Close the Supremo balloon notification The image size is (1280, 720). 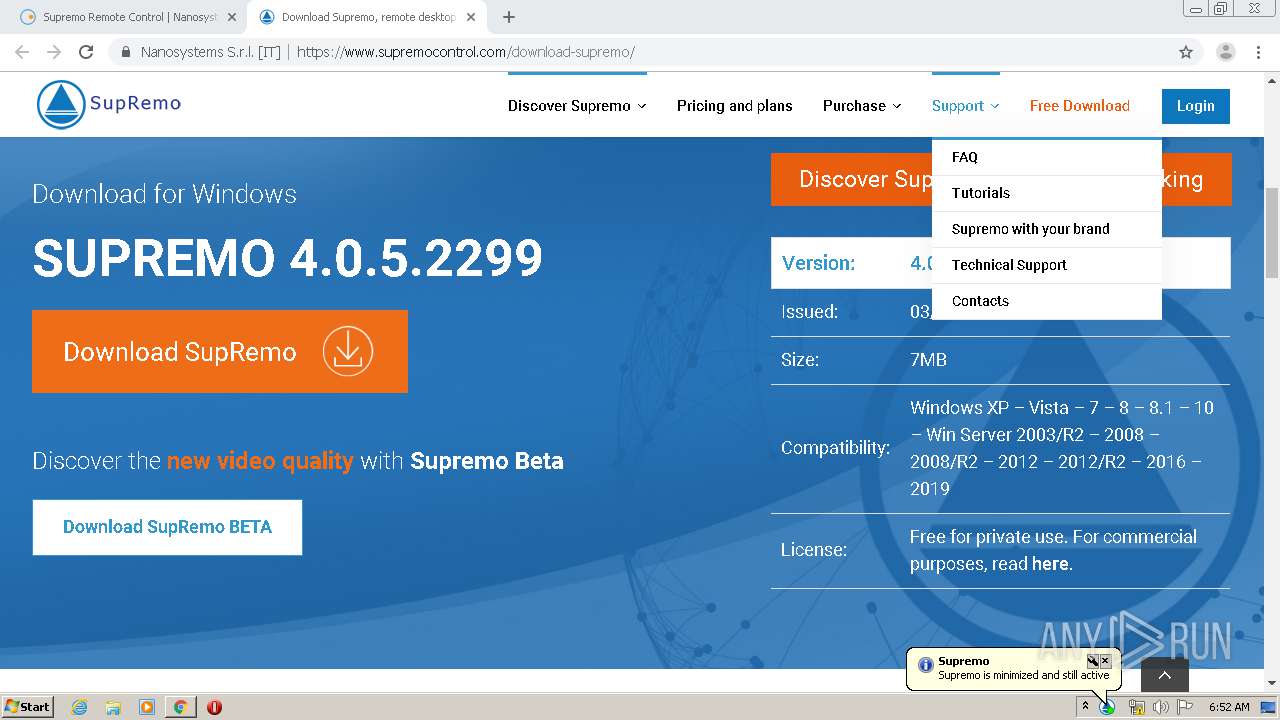1105,661
